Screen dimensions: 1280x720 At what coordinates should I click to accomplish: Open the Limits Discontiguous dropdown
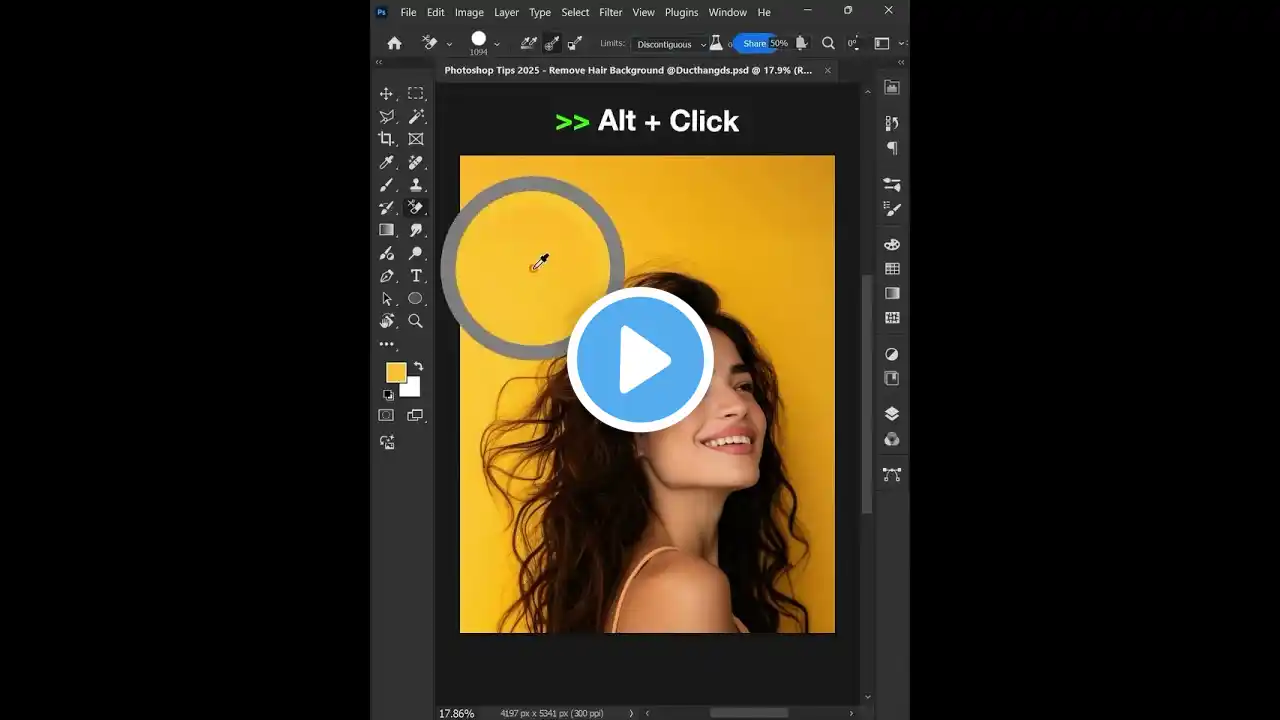(x=669, y=44)
